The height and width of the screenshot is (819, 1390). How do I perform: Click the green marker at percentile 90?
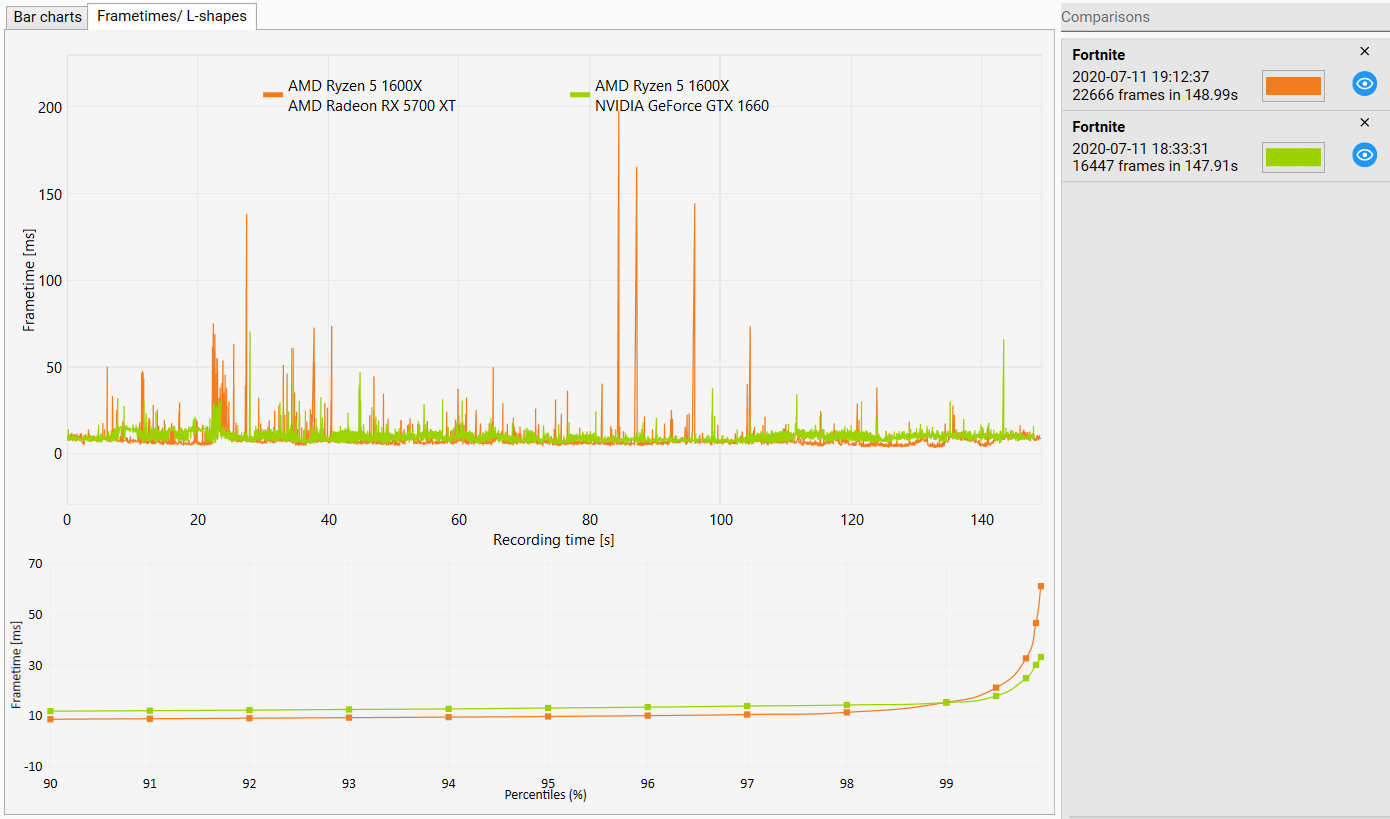pos(50,711)
